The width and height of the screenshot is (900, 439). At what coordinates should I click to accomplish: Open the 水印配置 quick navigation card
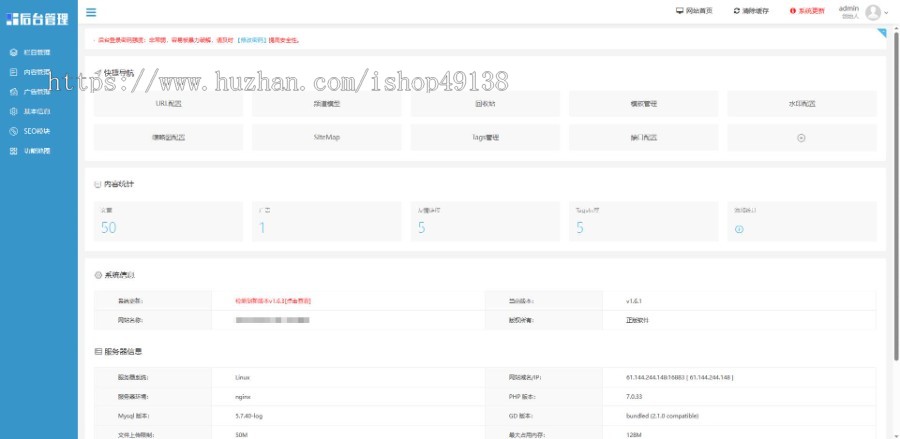(x=802, y=104)
